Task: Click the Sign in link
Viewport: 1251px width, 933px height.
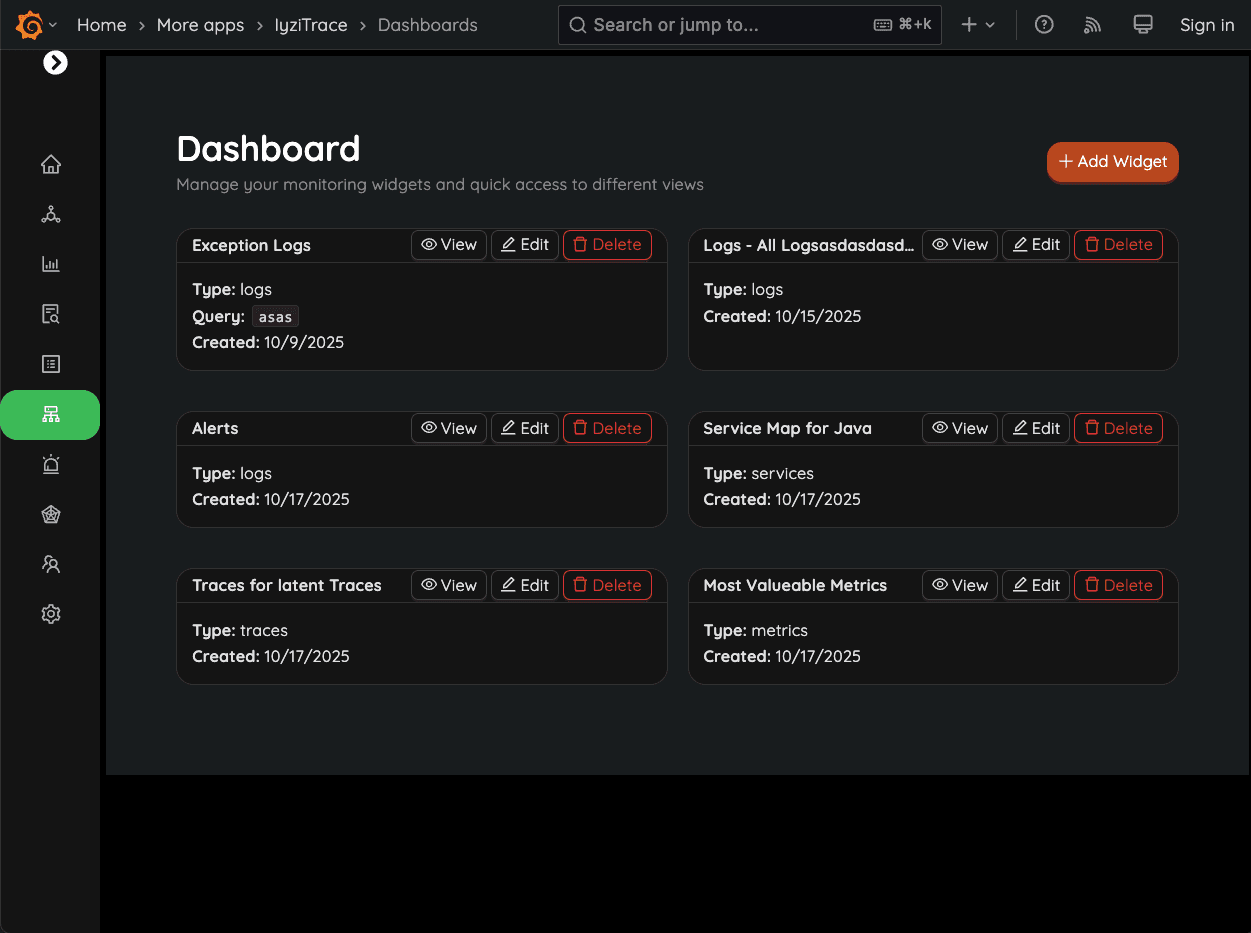Action: click(x=1207, y=24)
